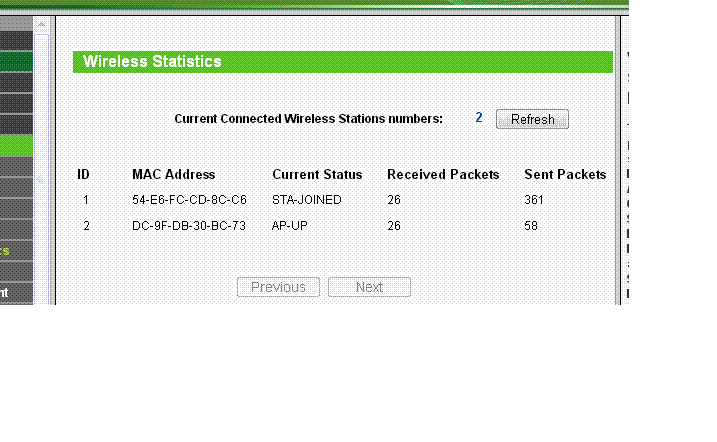
Task: Select MAC address 54-E6-FC-CD-8C-C6
Action: [189, 200]
